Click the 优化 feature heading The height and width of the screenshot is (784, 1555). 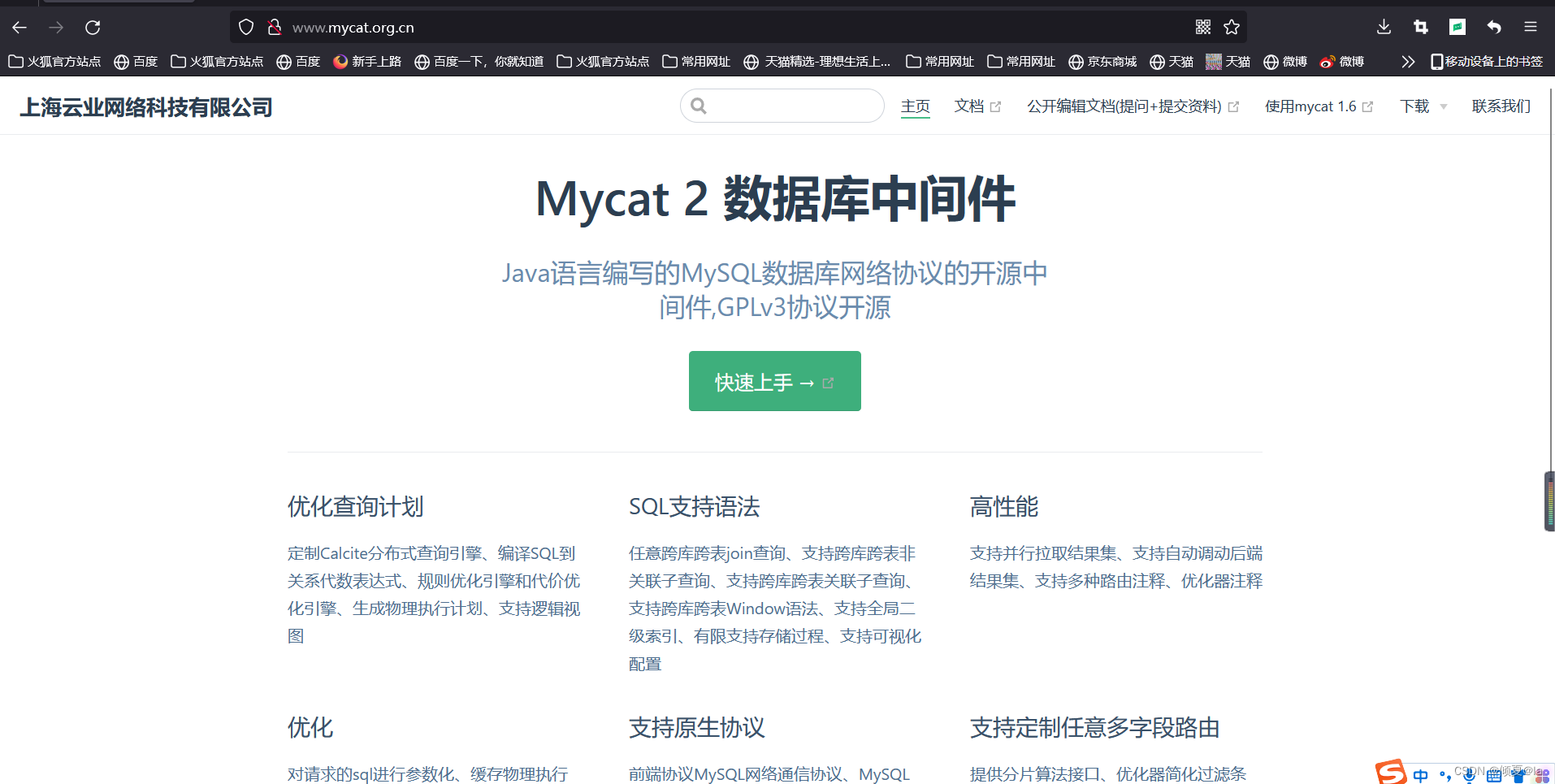click(310, 728)
